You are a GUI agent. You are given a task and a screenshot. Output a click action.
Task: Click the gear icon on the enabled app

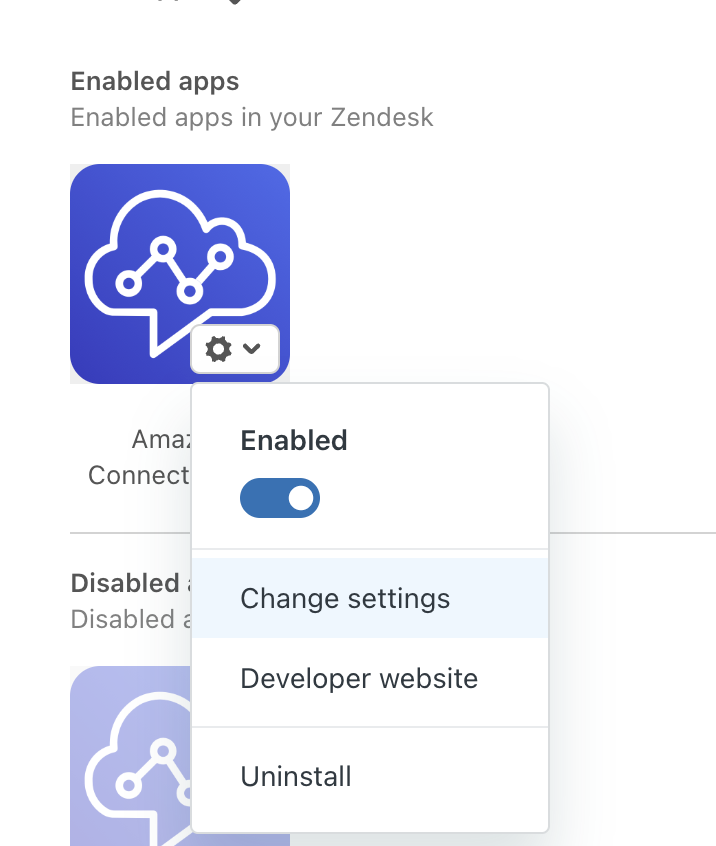(218, 349)
